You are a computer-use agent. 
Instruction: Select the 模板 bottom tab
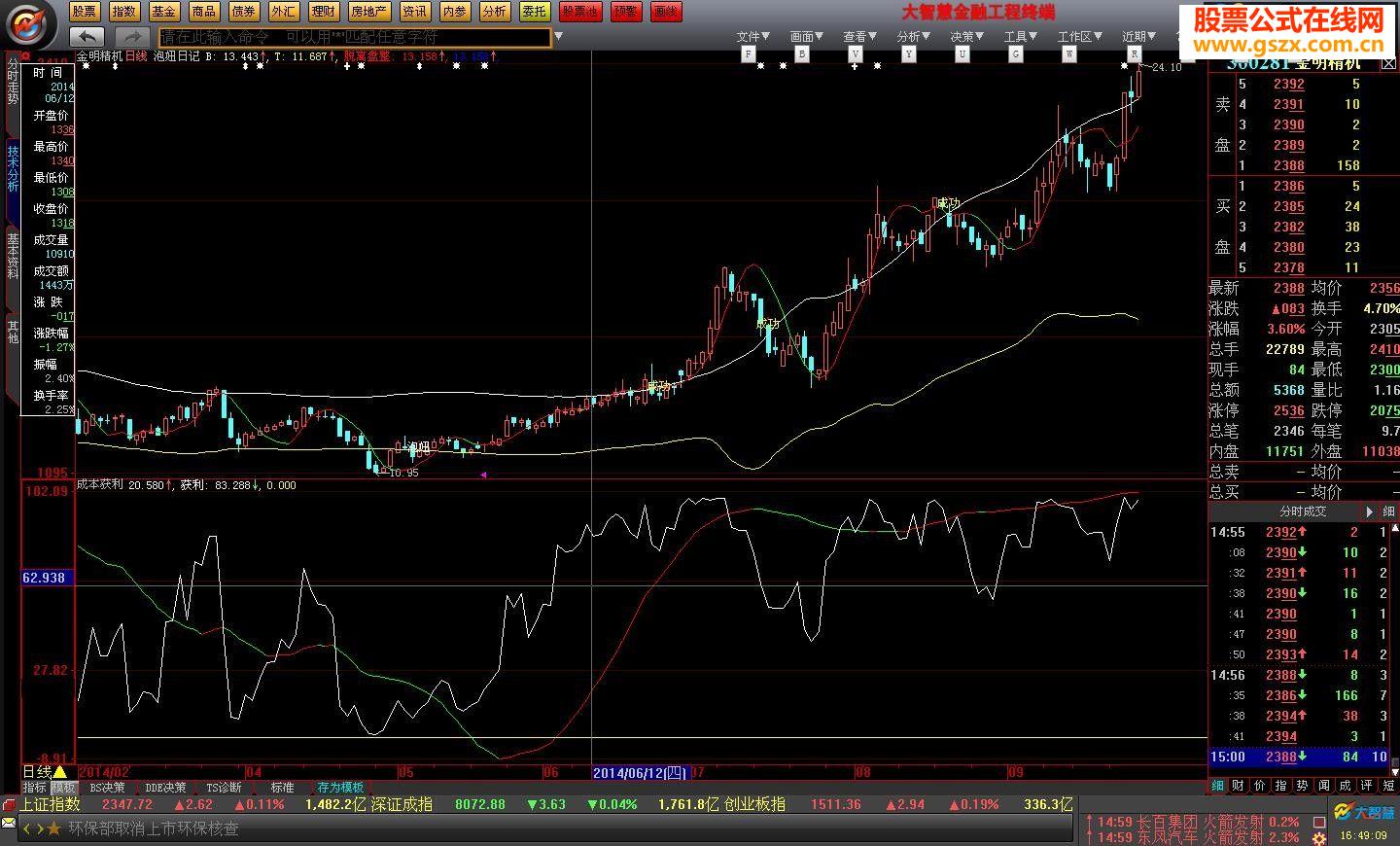pos(64,788)
